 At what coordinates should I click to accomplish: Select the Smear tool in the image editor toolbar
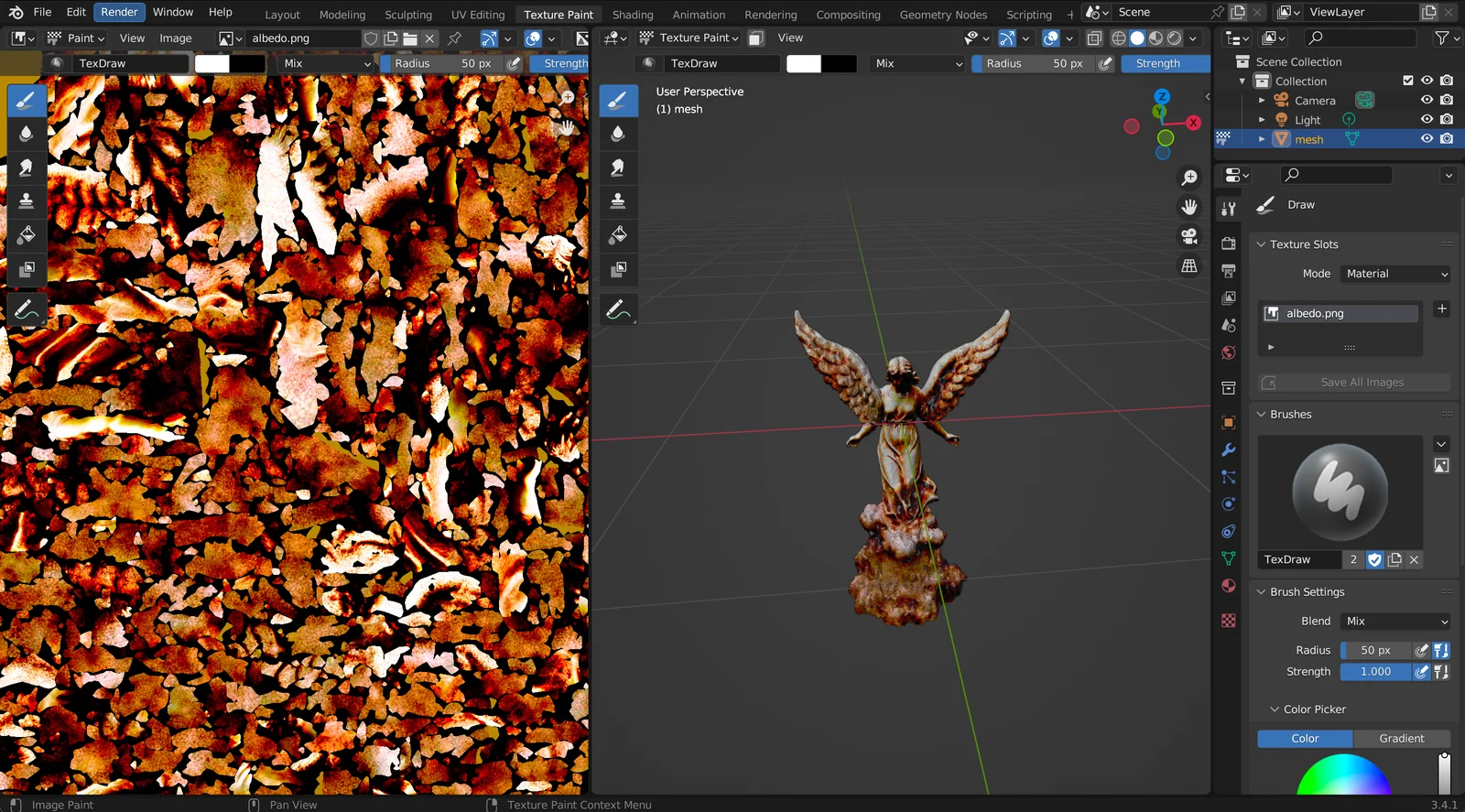pyautogui.click(x=27, y=168)
